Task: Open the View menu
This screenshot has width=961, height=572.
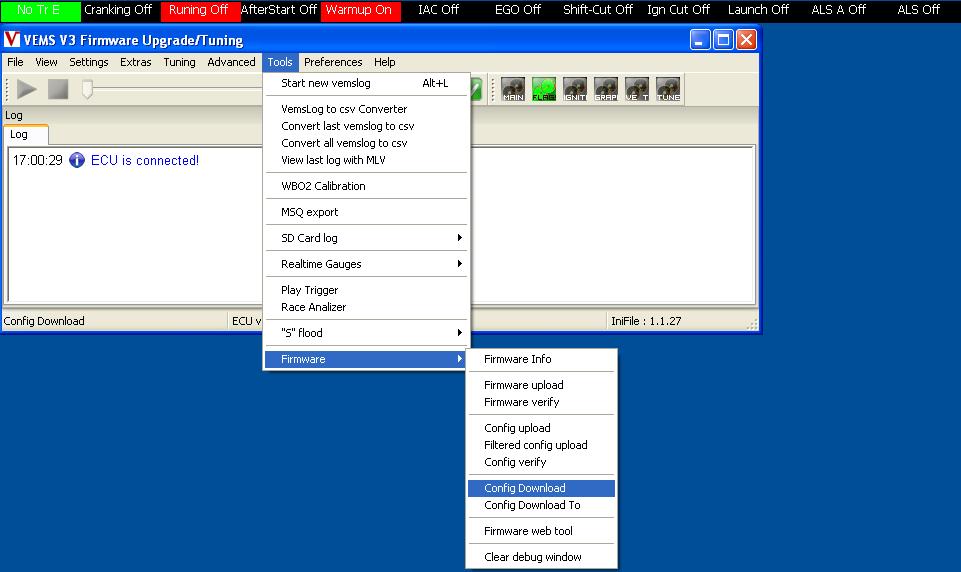Action: [x=46, y=62]
